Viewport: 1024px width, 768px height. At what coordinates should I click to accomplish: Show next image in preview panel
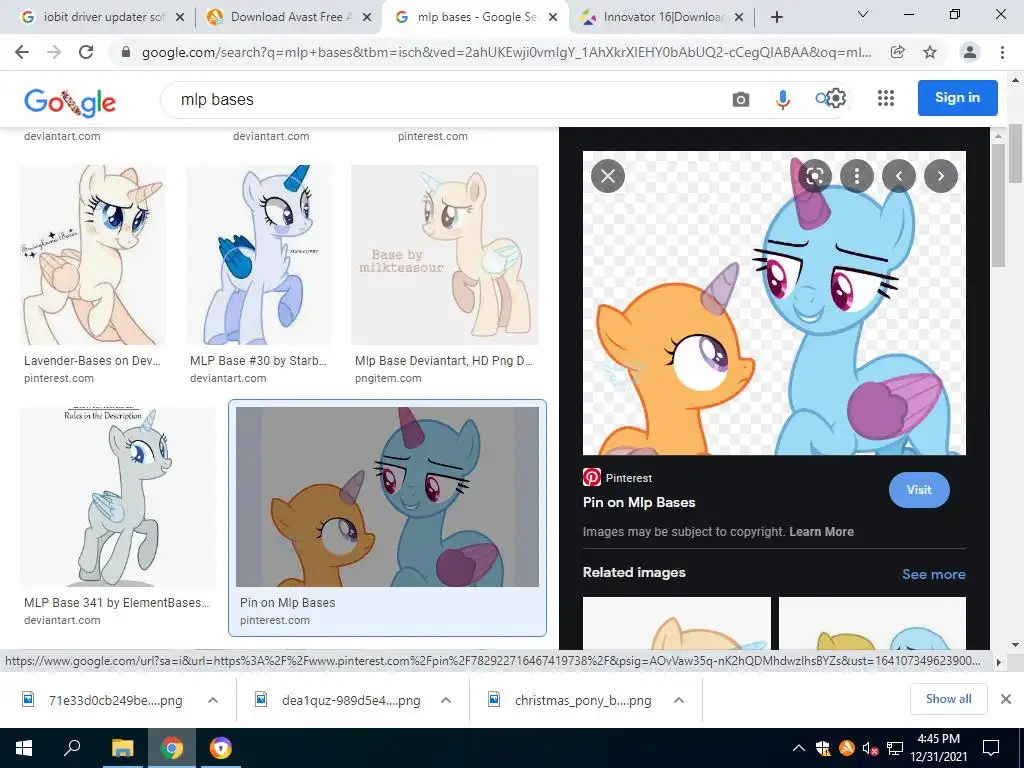click(940, 176)
